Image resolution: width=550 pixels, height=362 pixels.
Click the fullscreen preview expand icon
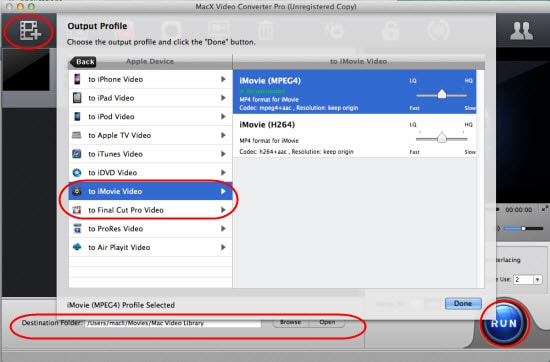pos(545,209)
